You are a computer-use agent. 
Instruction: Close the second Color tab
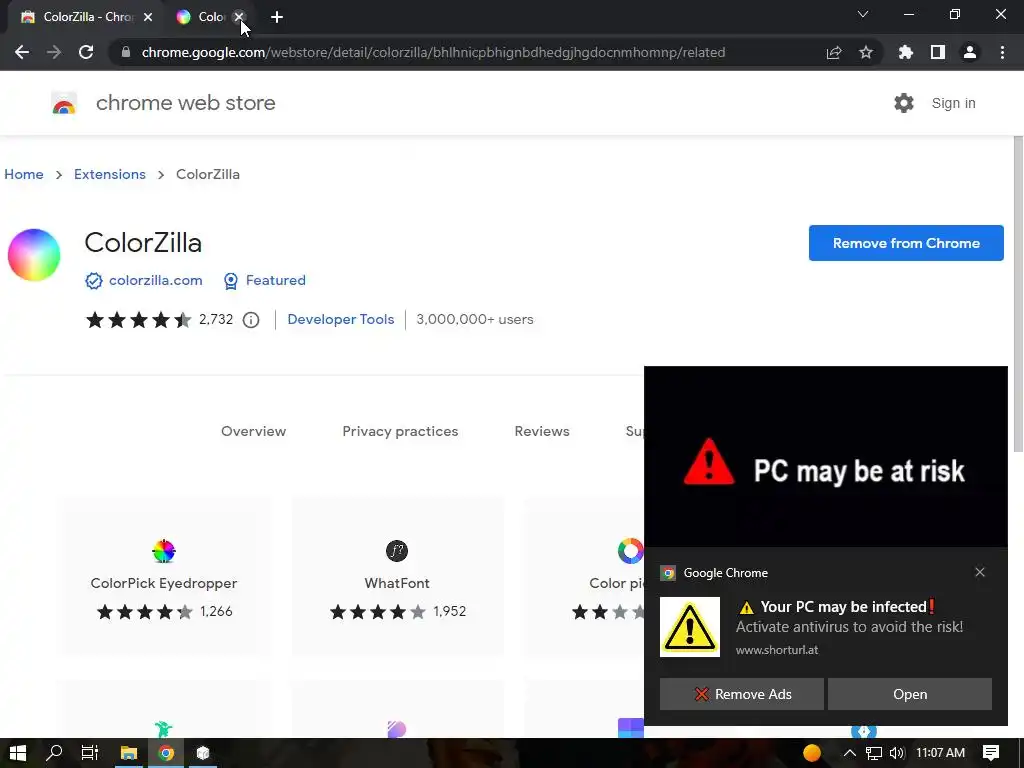[239, 17]
